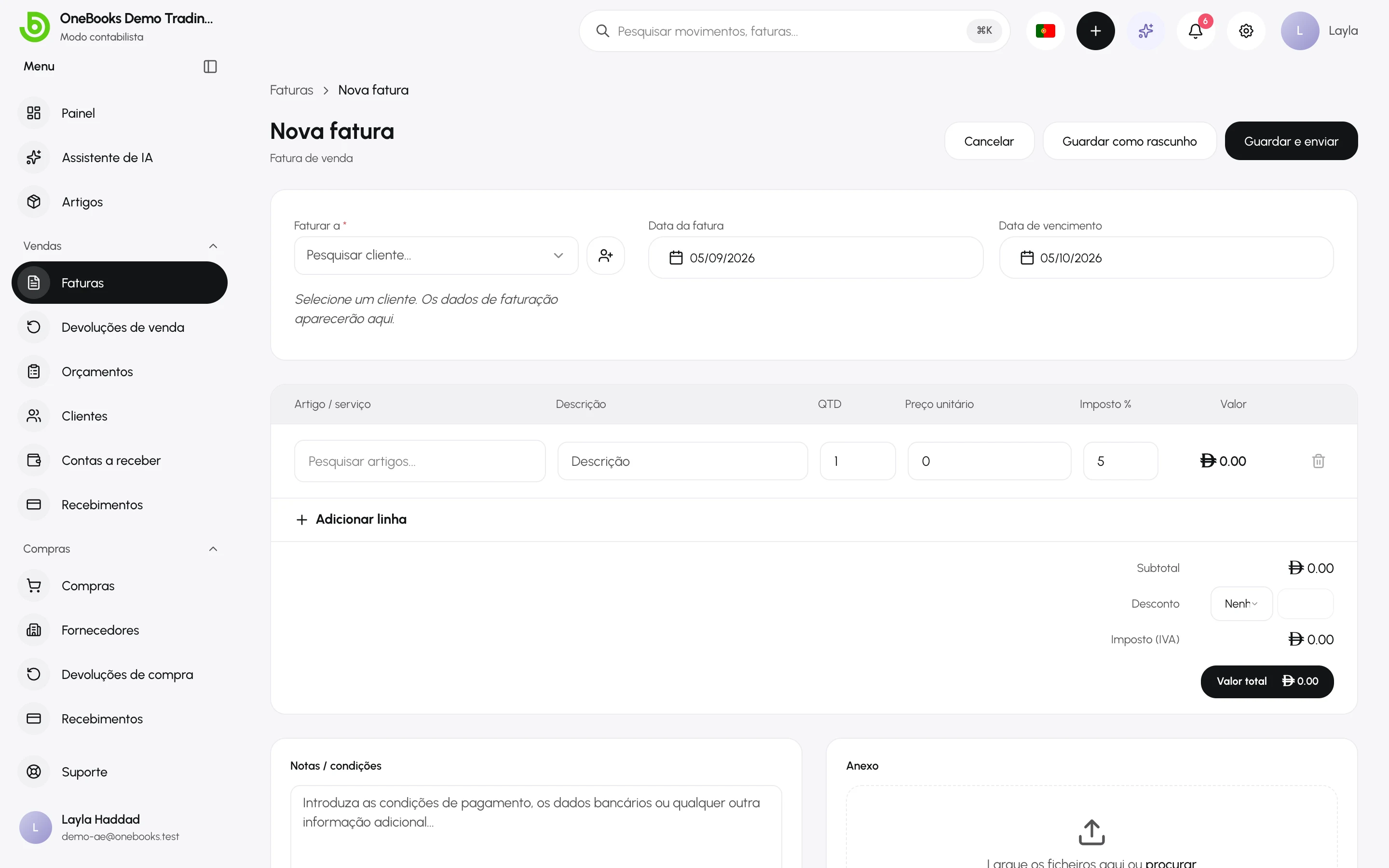Click the Imposto % field
The width and height of the screenshot is (1389, 868).
(1120, 461)
